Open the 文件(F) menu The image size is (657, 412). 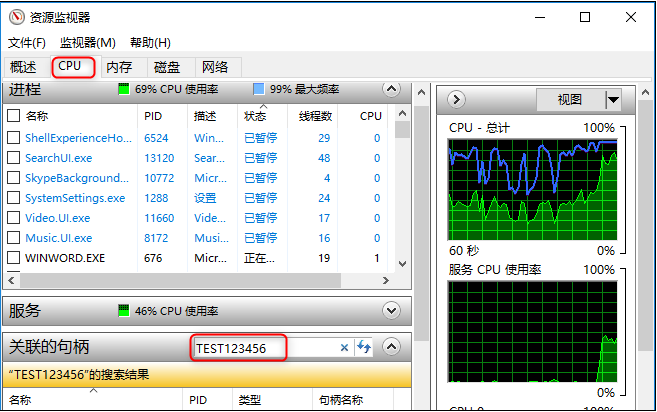(x=27, y=43)
